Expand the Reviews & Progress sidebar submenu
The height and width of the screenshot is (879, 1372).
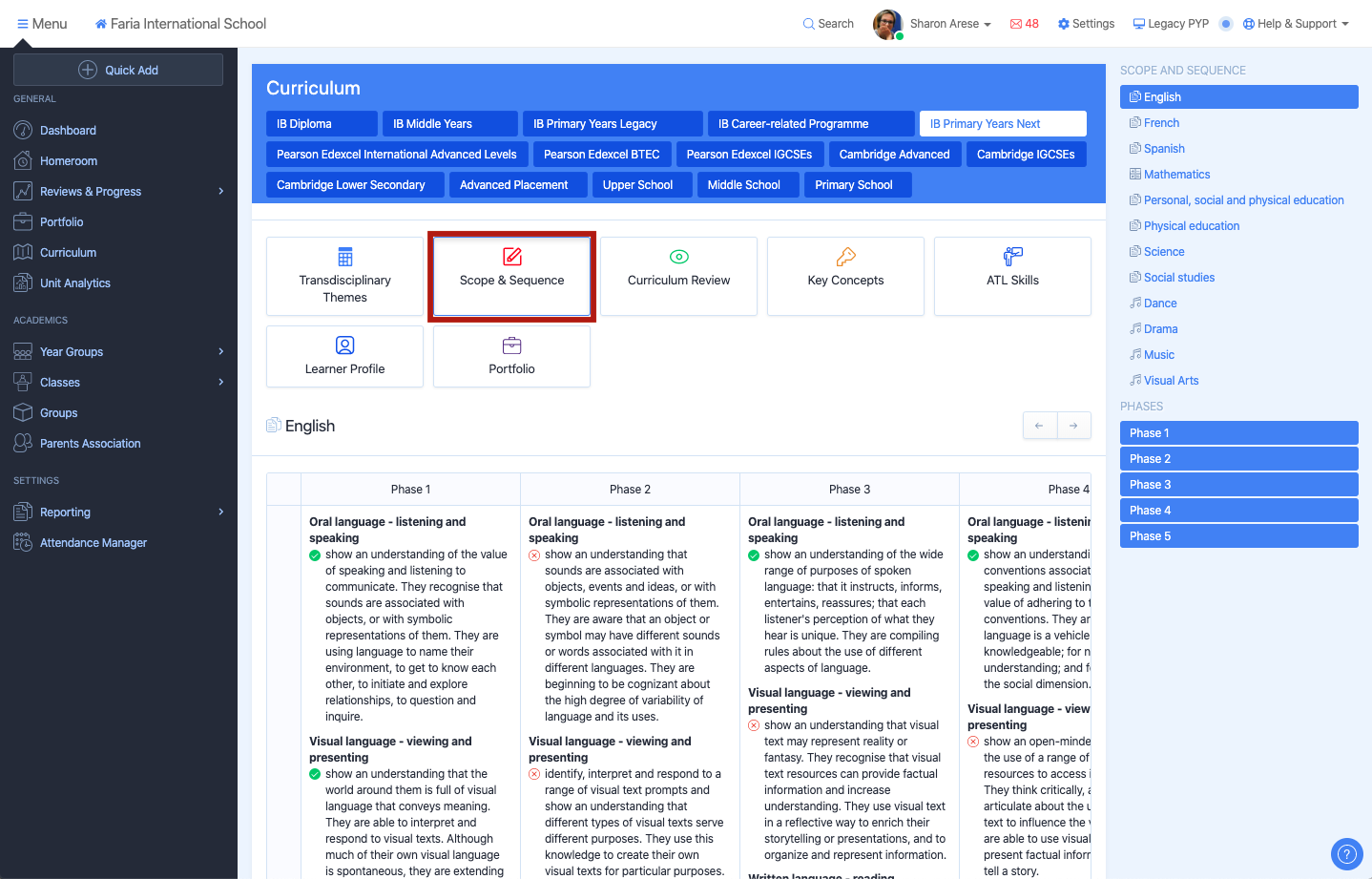pyautogui.click(x=220, y=192)
